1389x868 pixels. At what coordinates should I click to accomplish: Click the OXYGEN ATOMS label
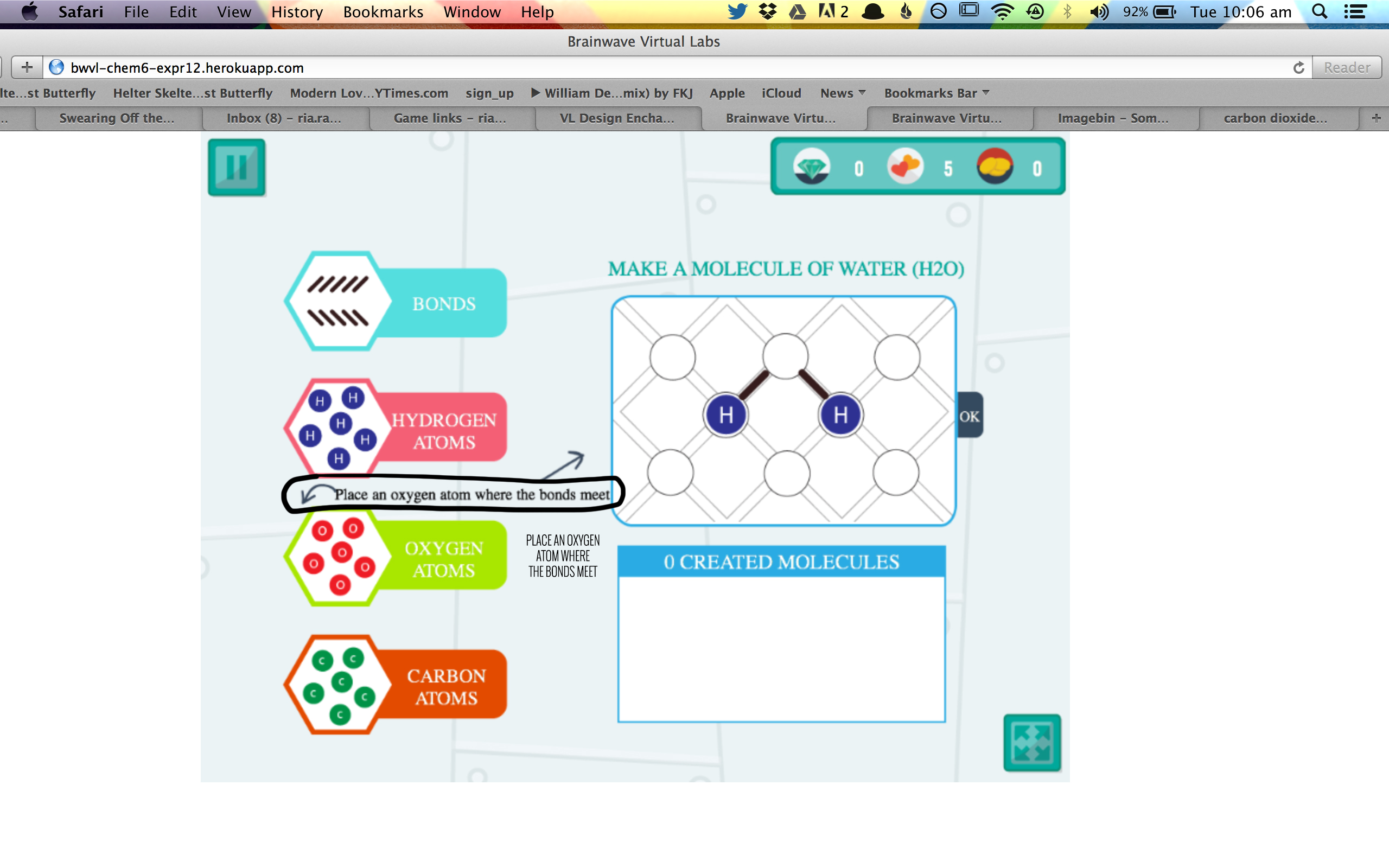coord(444,559)
